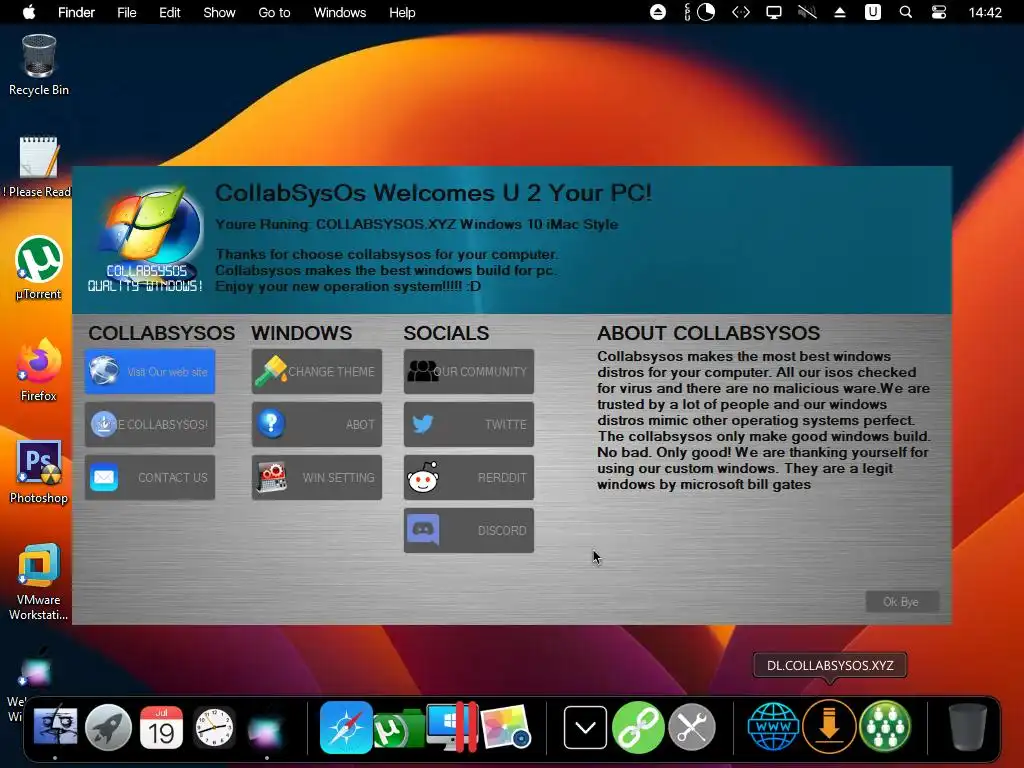Open the DISCORD link
The image size is (1024, 768).
coord(469,530)
